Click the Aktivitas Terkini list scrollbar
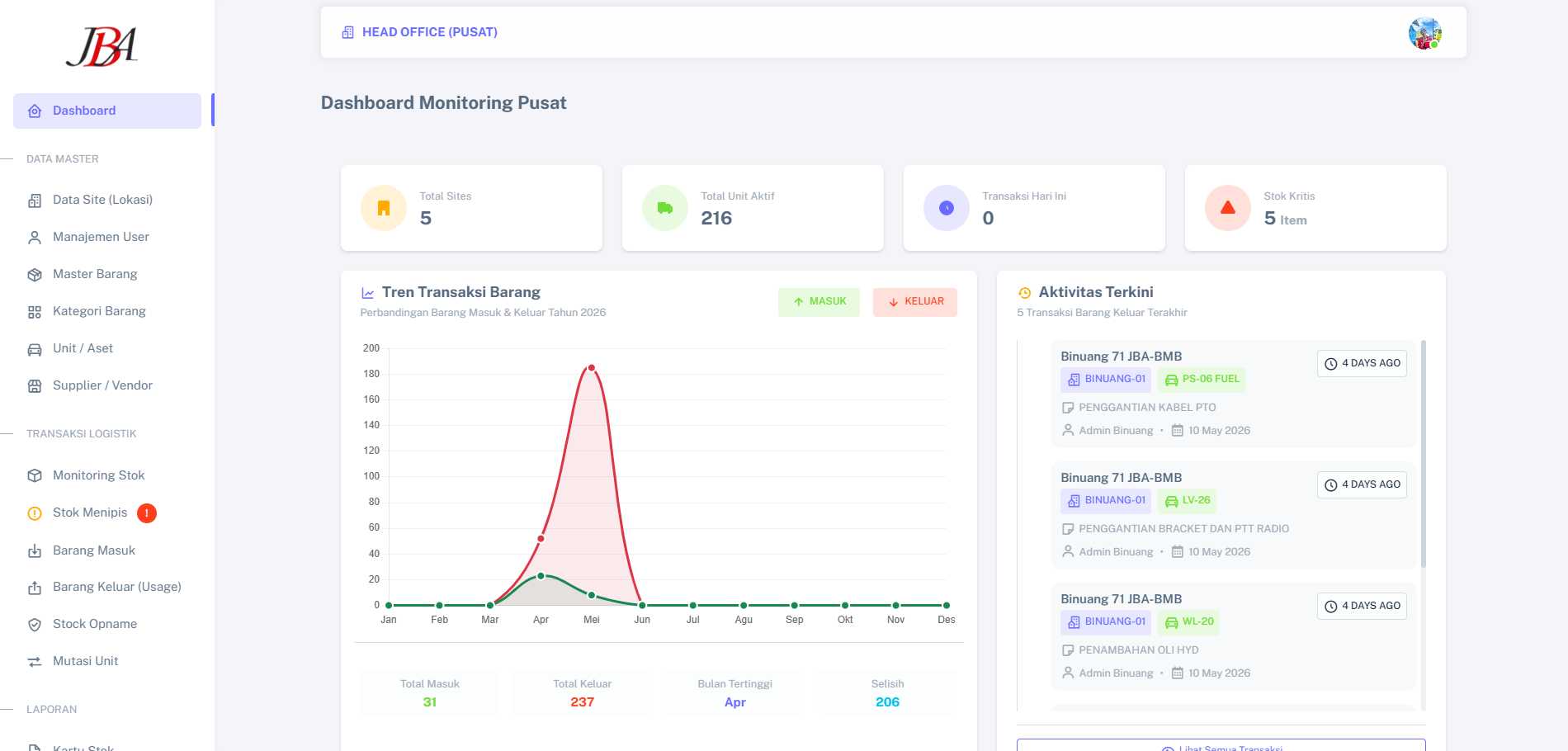Viewport: 1568px width, 751px height. [1424, 454]
